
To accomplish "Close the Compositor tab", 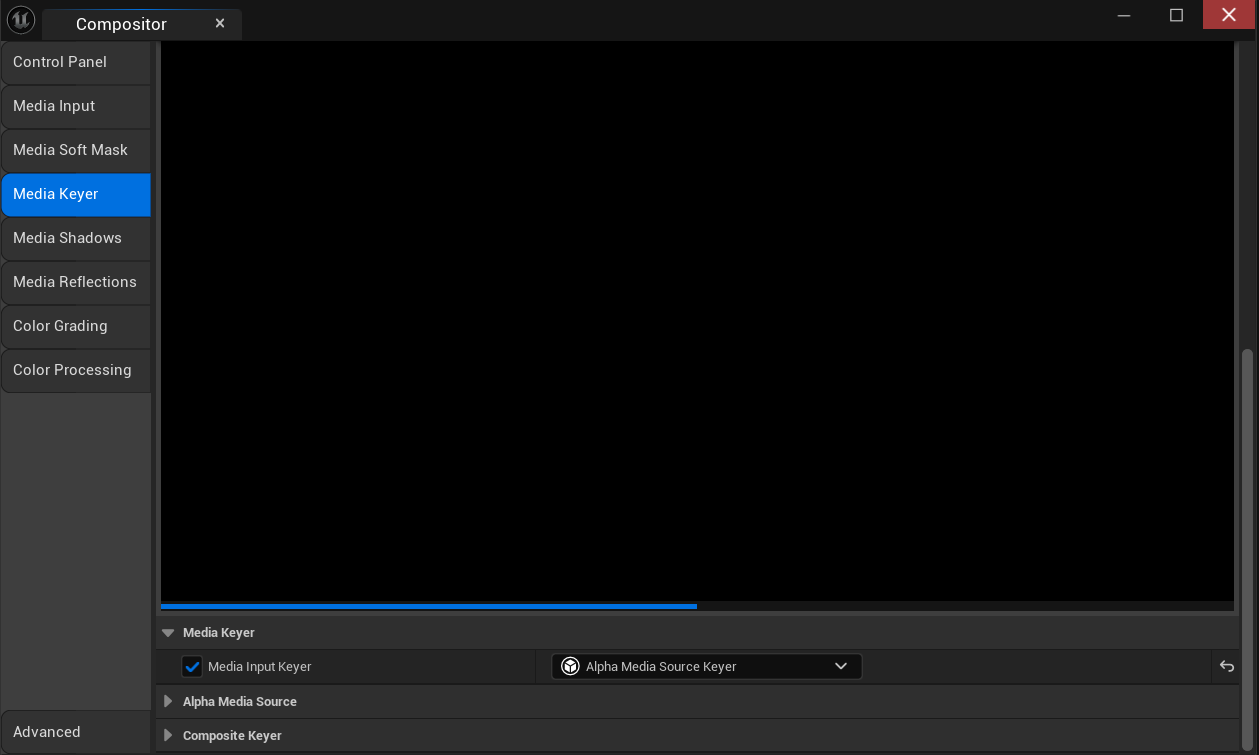I will 220,23.
